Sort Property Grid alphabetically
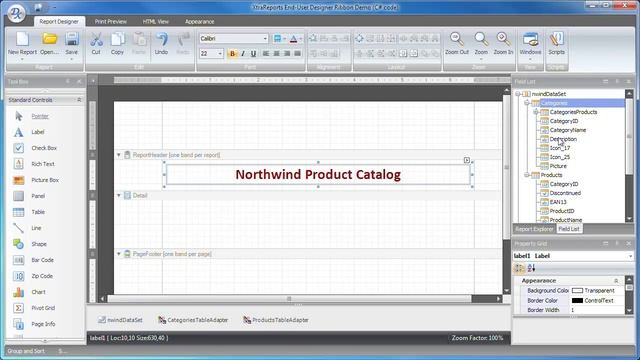The height and width of the screenshot is (360, 640). 531,268
